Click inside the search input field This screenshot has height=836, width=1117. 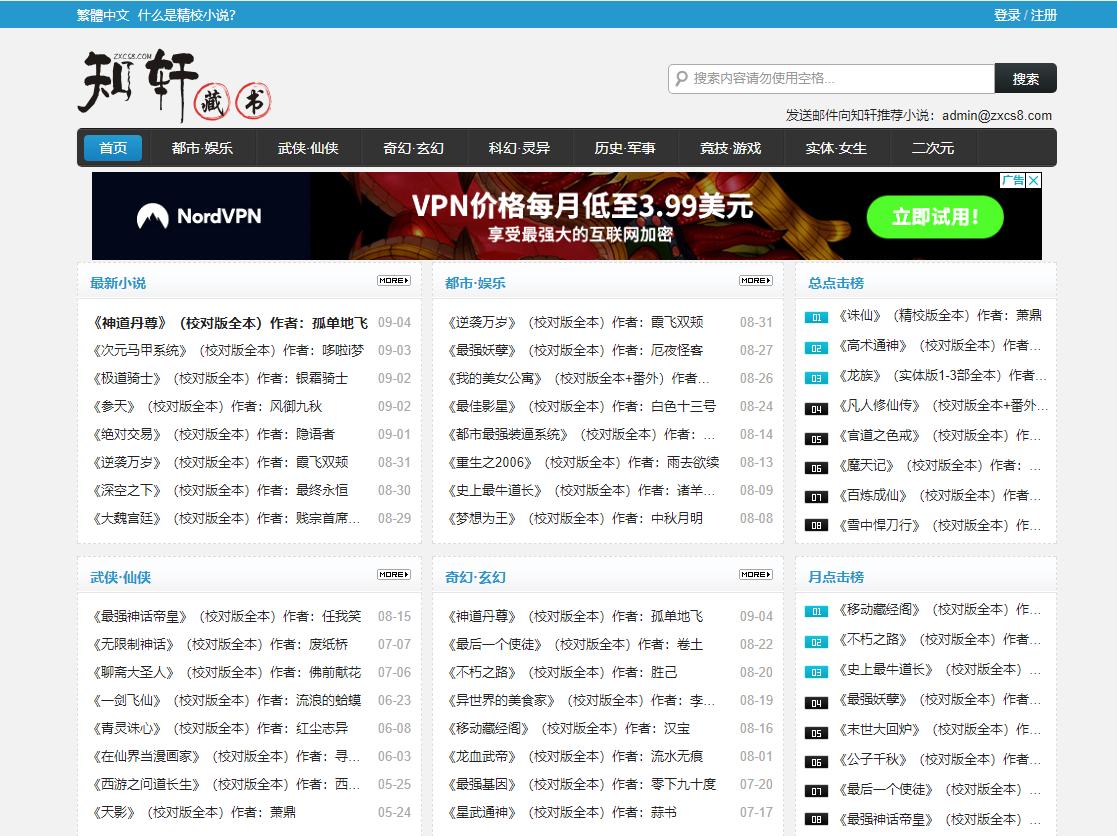tap(830, 78)
